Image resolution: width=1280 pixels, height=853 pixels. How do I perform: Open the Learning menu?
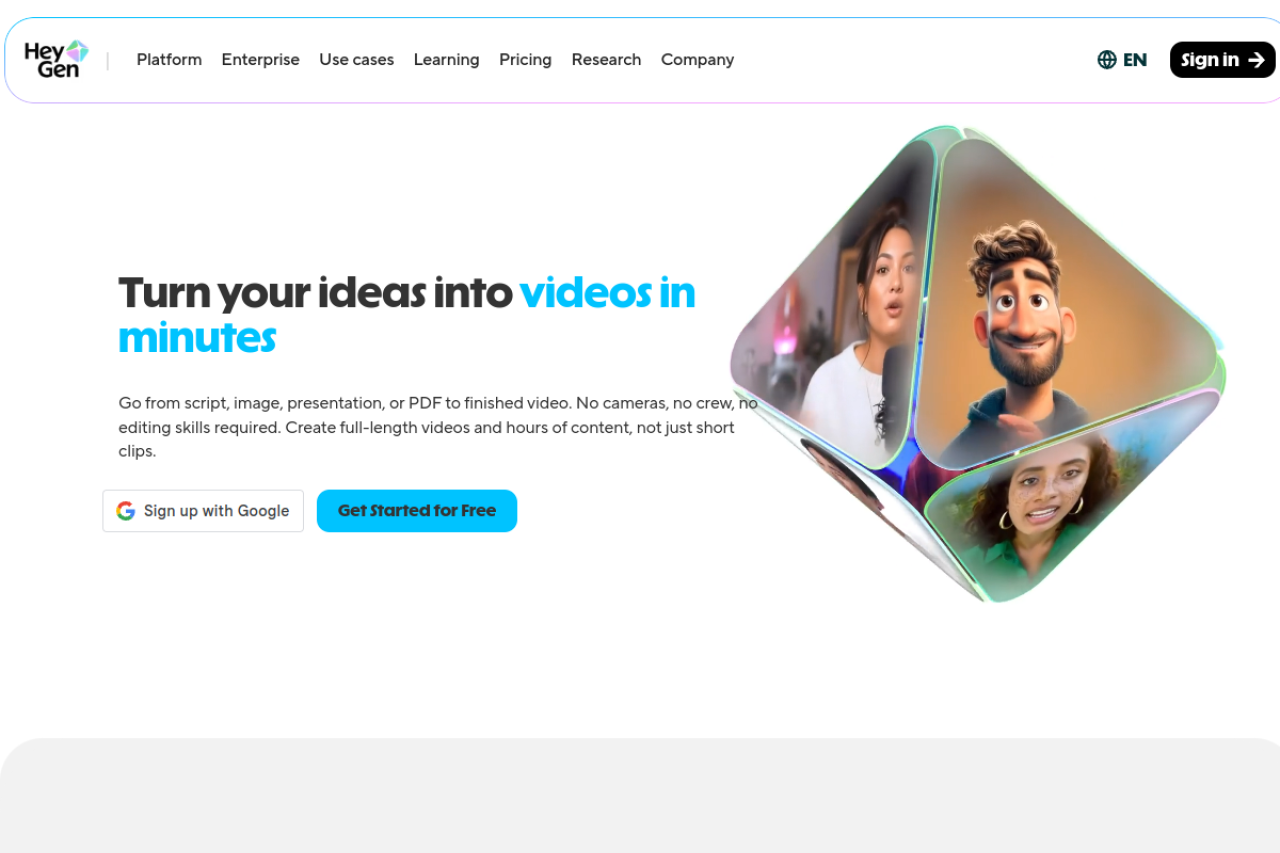pyautogui.click(x=446, y=60)
